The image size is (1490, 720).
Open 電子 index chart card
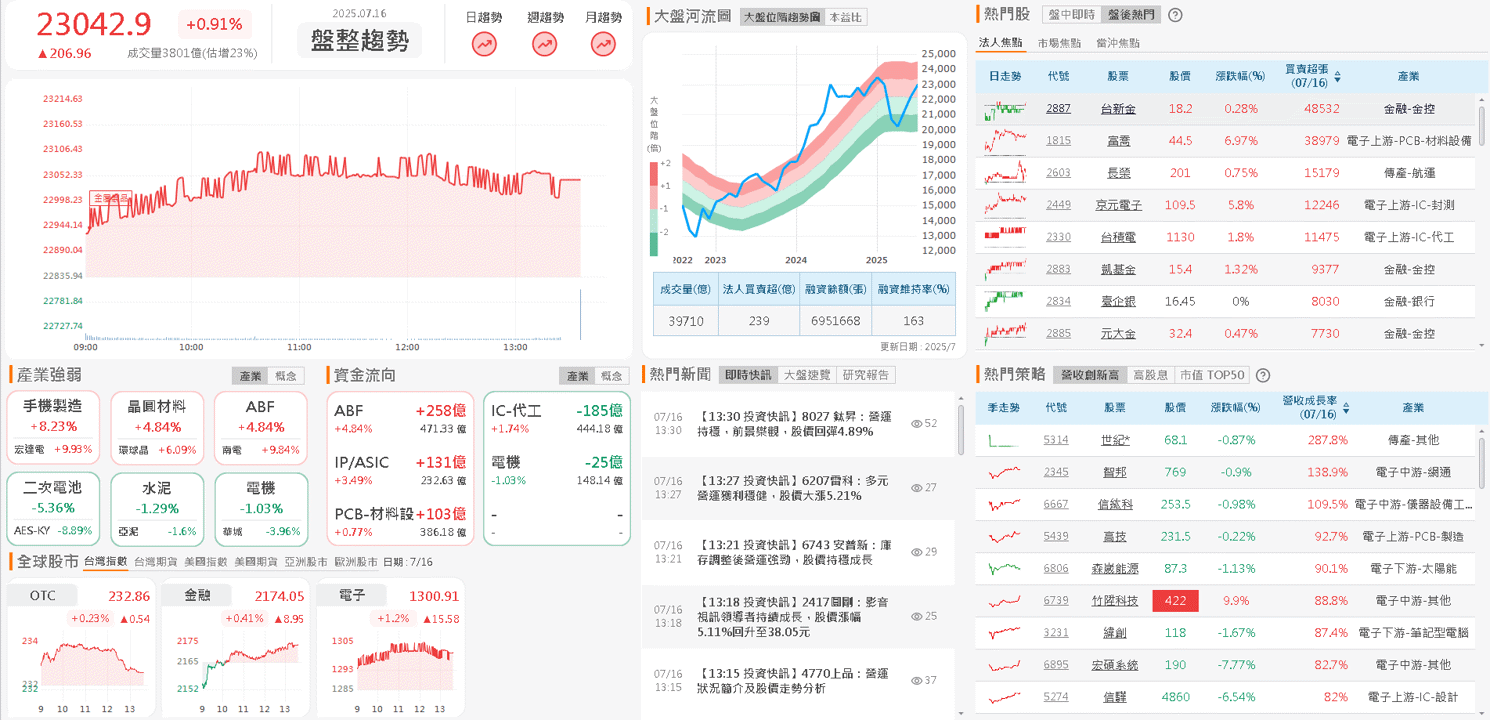[x=390, y=648]
